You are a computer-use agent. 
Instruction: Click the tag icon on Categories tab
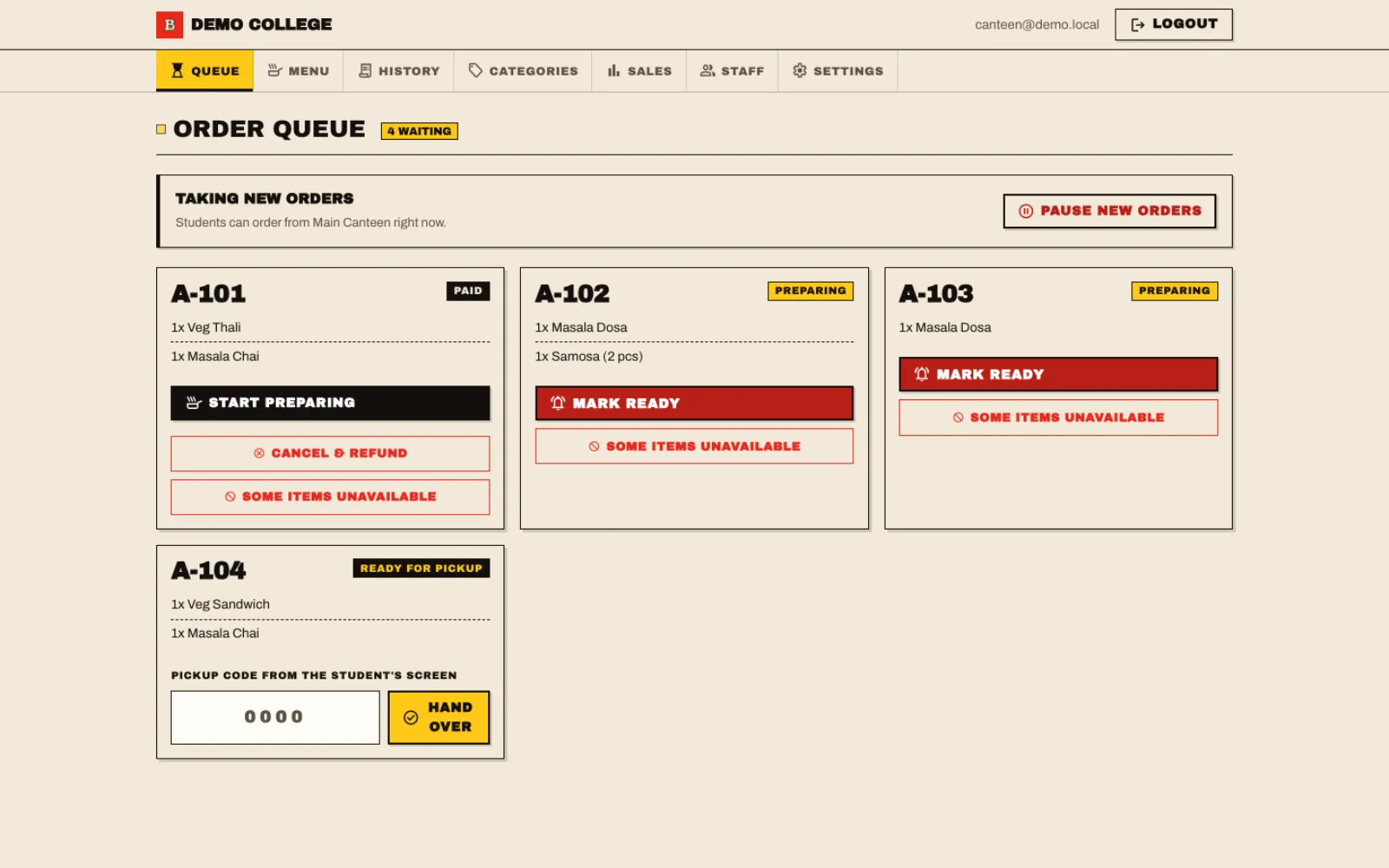click(475, 70)
